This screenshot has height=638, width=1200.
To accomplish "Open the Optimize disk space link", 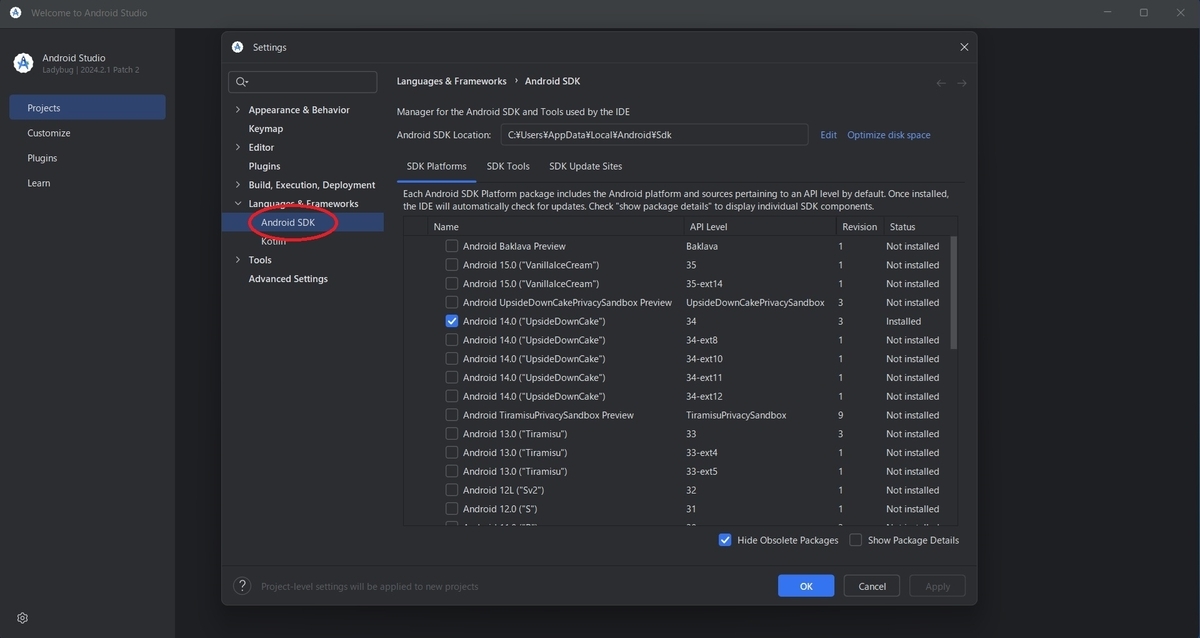I will click(x=888, y=133).
